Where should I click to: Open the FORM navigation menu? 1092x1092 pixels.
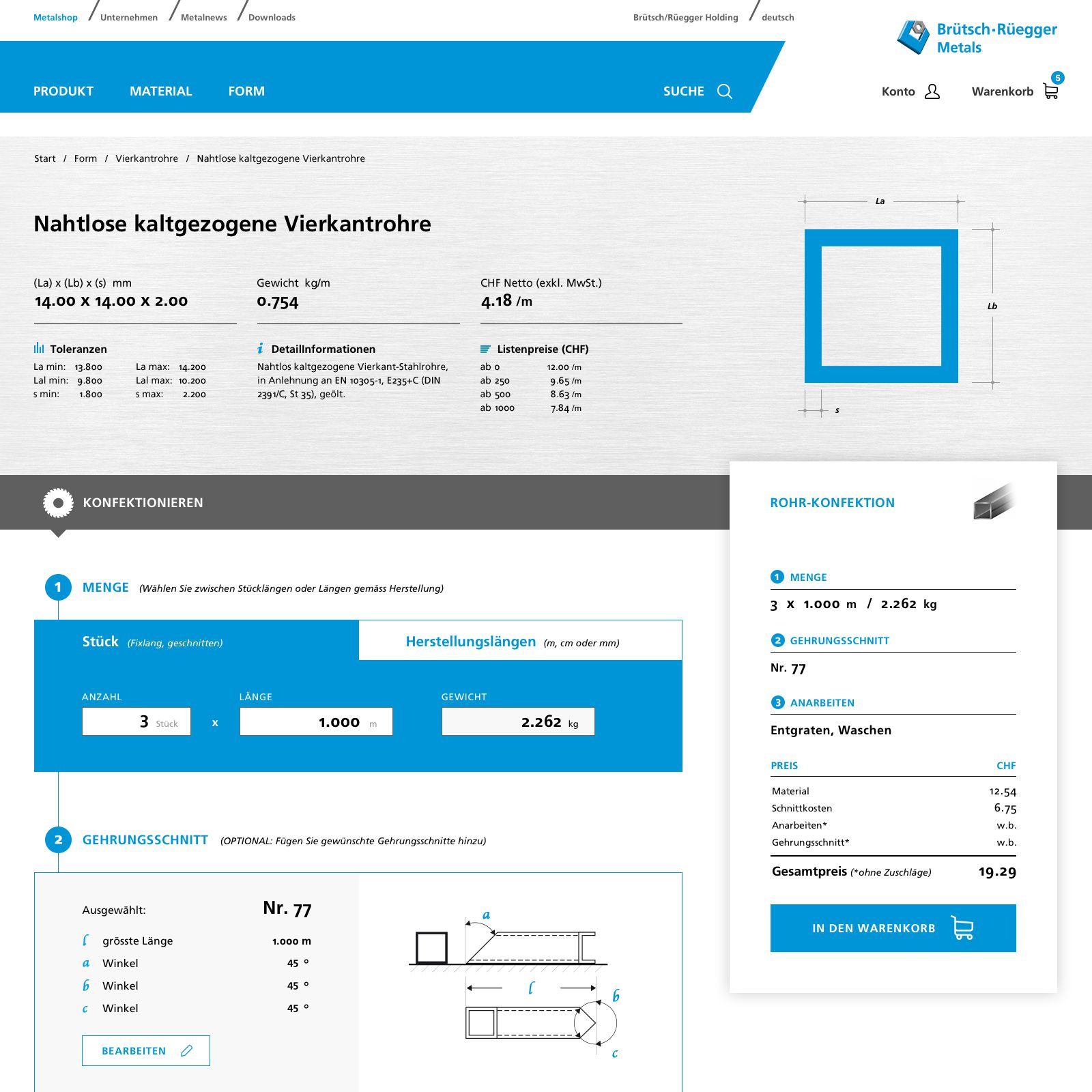click(x=246, y=91)
